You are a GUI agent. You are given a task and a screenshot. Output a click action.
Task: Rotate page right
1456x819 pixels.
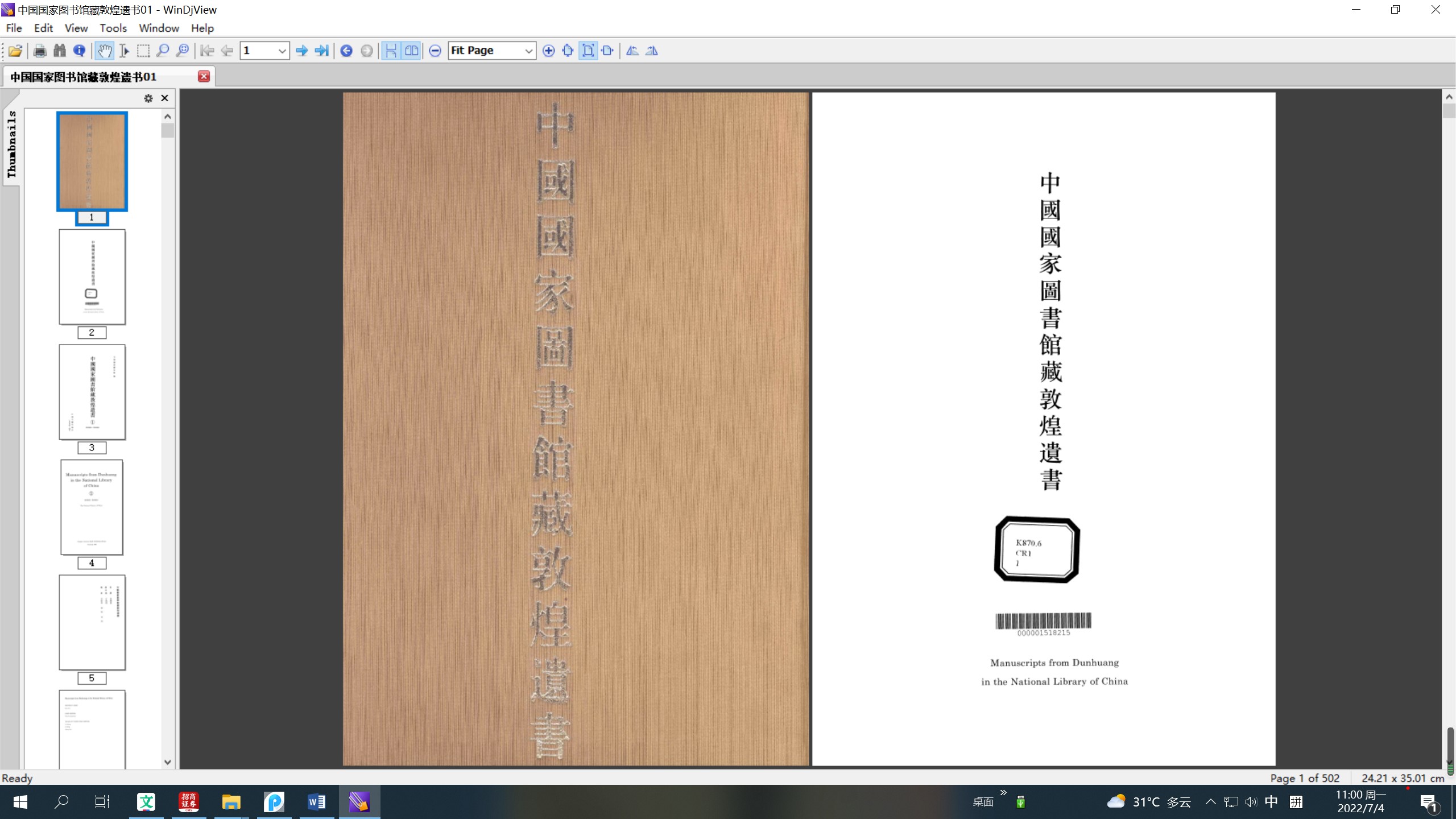(652, 51)
